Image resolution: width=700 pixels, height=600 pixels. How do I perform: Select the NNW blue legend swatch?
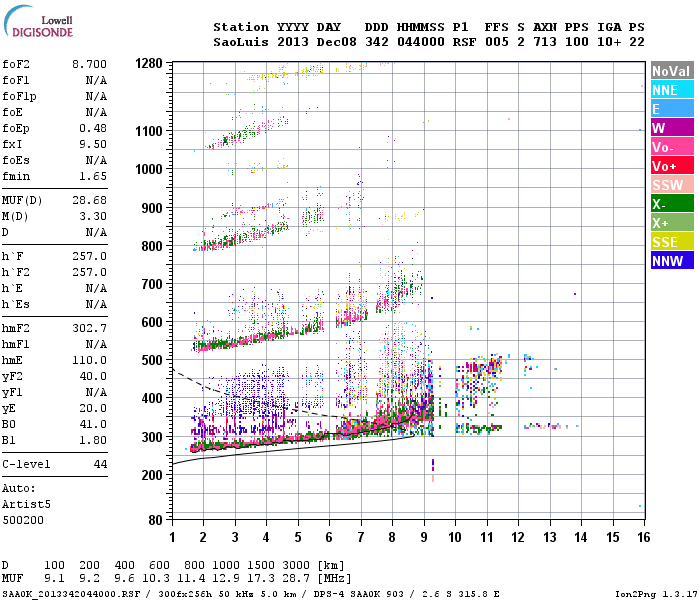tap(672, 261)
